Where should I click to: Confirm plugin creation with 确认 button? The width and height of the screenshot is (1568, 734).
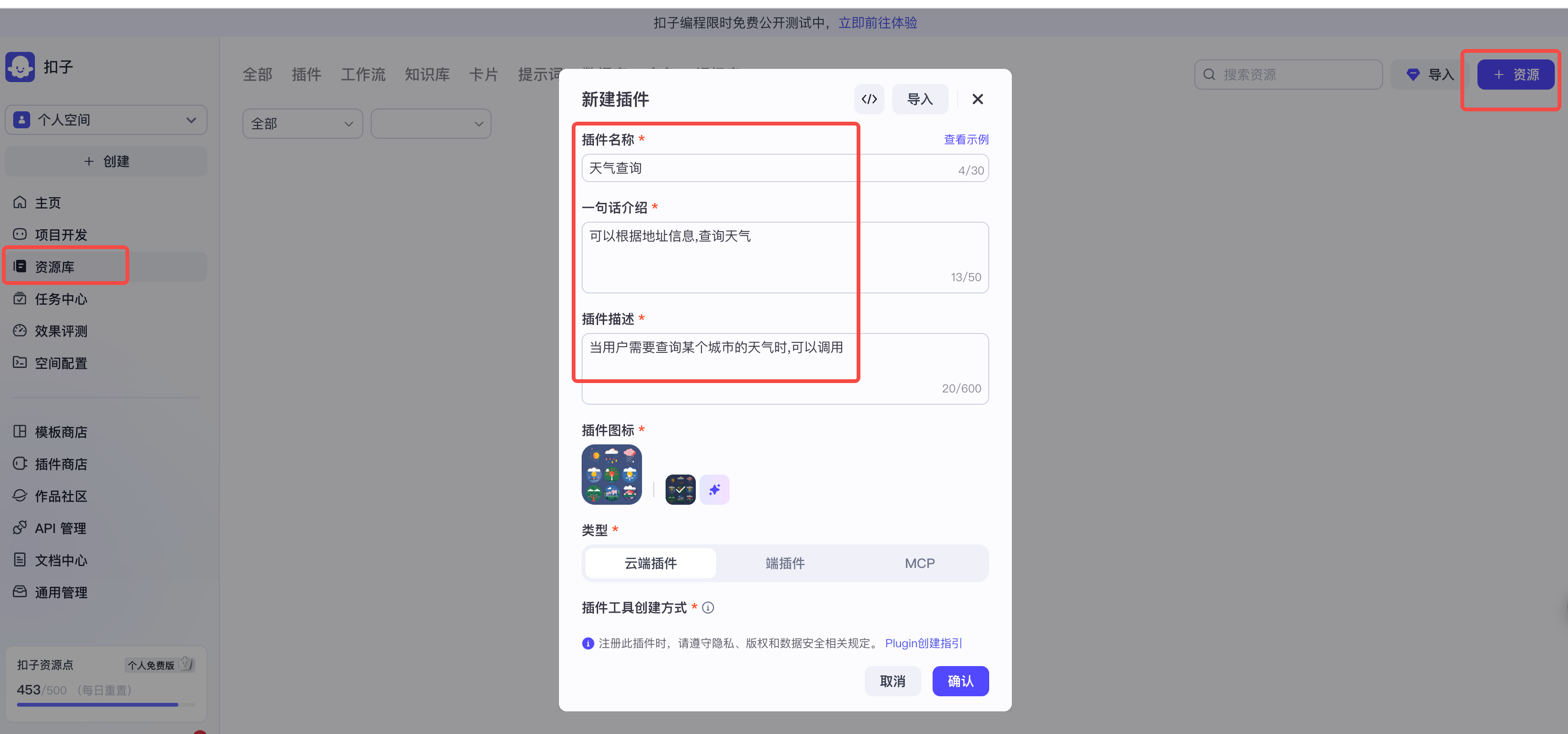click(x=960, y=681)
